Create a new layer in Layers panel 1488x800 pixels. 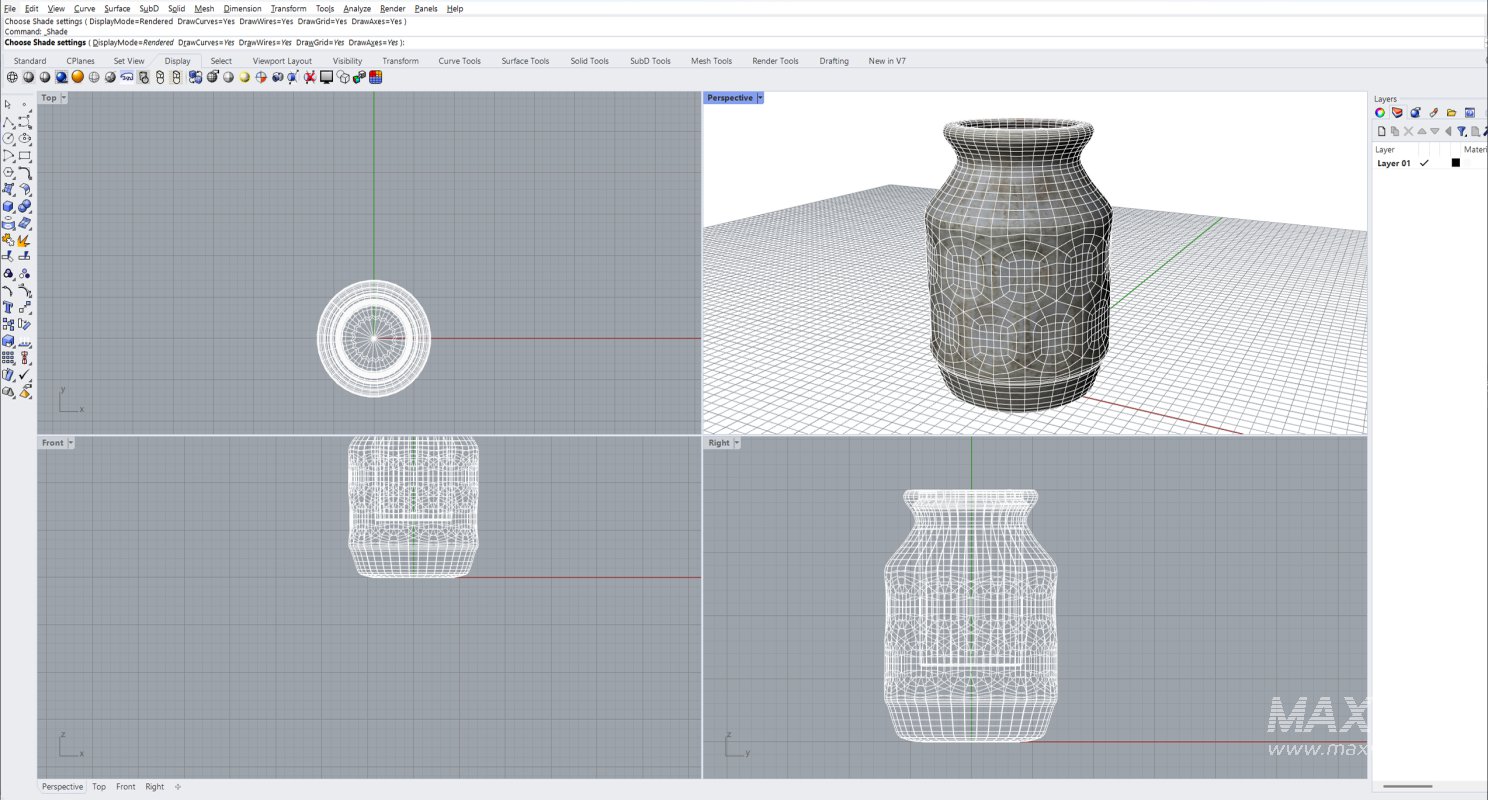1381,131
